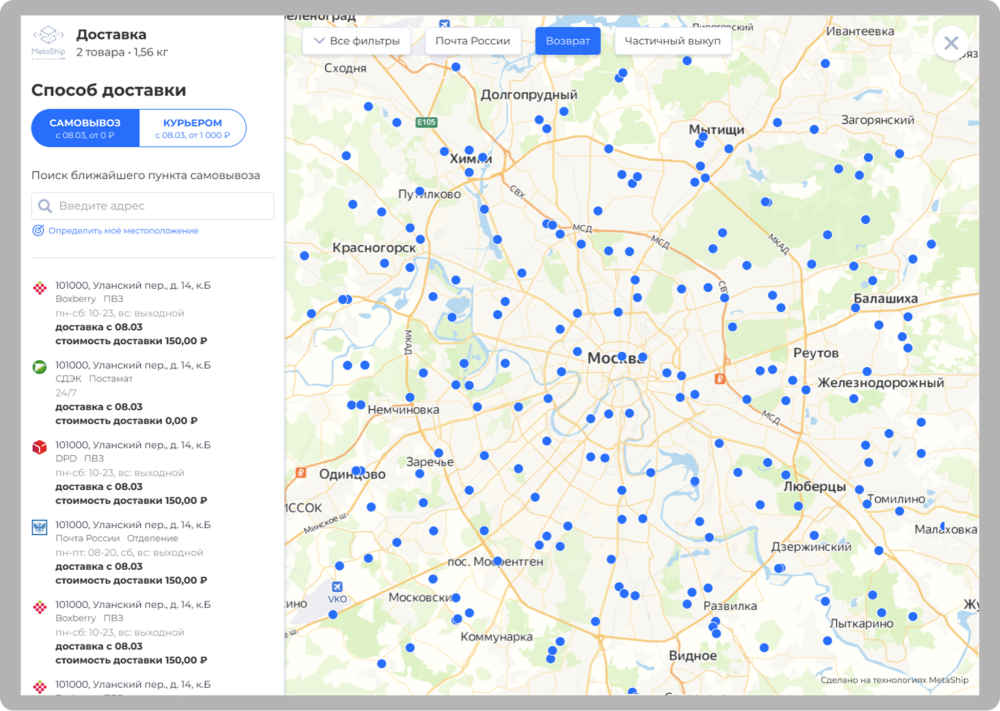This screenshot has height=711, width=1000.
Task: Click the 24/7 working hours text
Action: click(x=66, y=393)
